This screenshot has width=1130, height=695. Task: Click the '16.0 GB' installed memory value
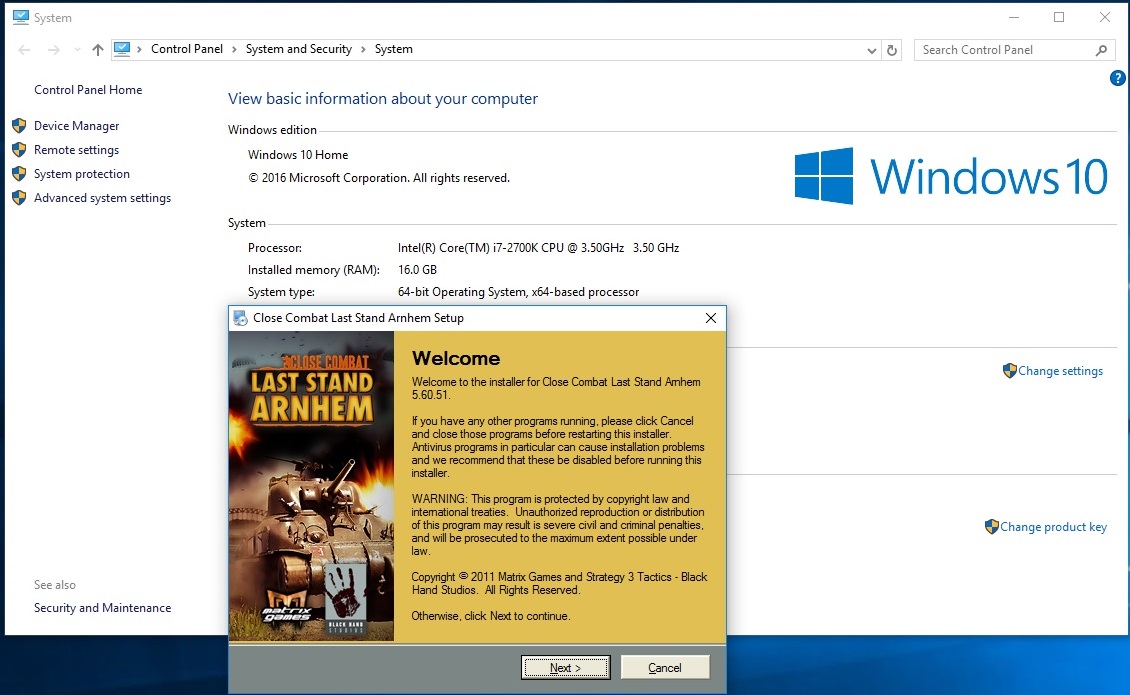[417, 270]
